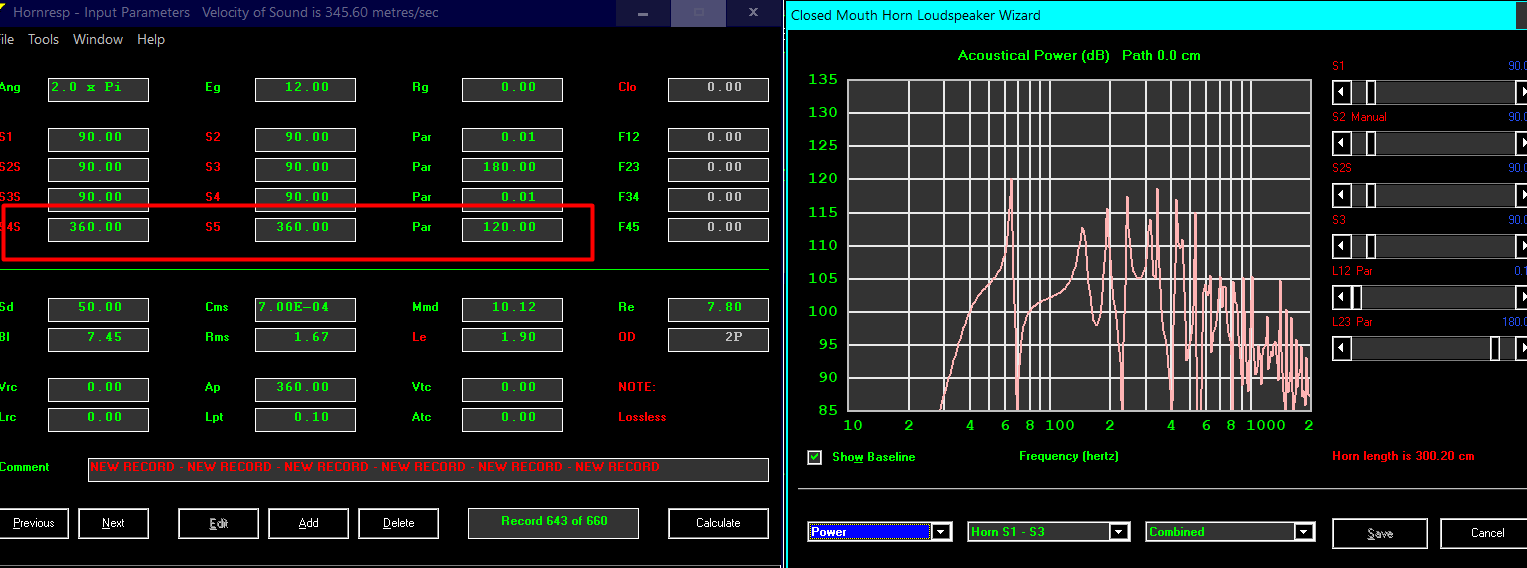1527x568 pixels.
Task: Click the S2 input field
Action: coord(305,139)
